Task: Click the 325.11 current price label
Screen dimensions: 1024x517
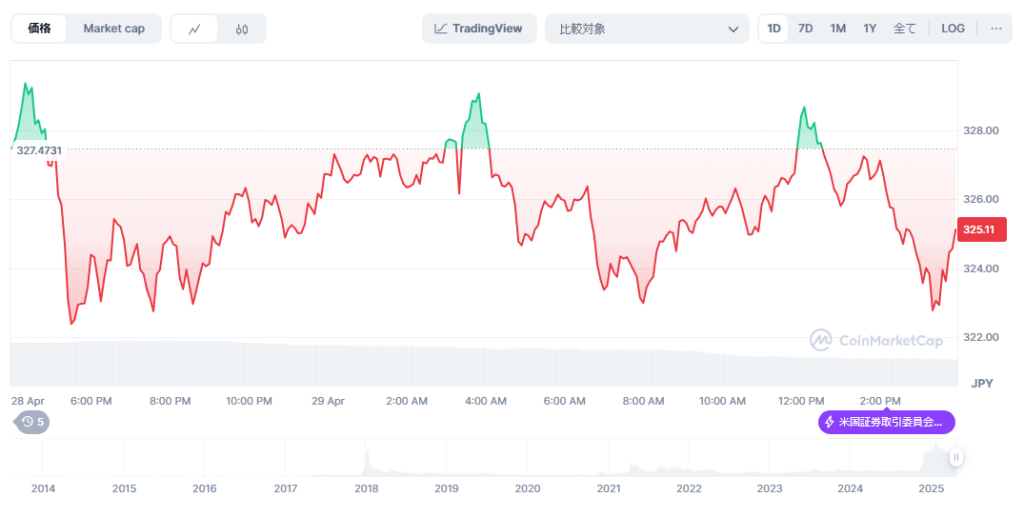Action: 980,230
